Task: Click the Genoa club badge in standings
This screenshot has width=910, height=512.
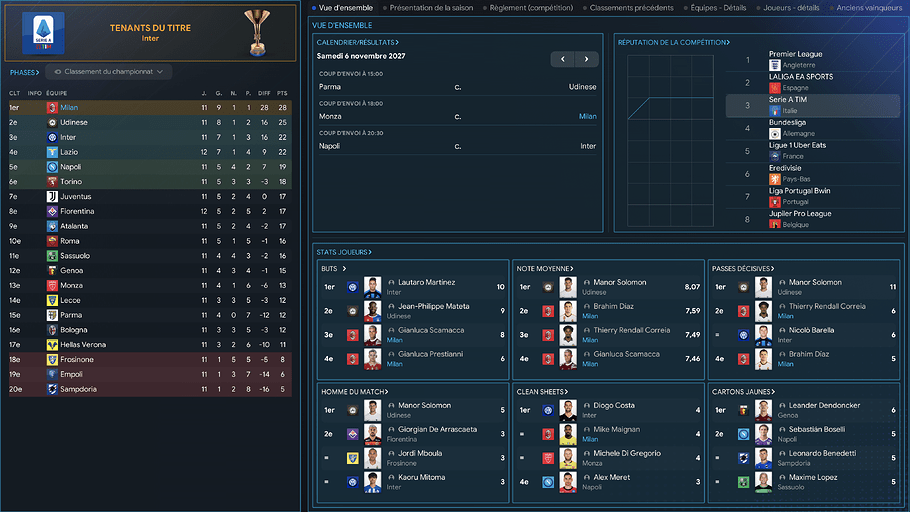Action: tap(52, 271)
